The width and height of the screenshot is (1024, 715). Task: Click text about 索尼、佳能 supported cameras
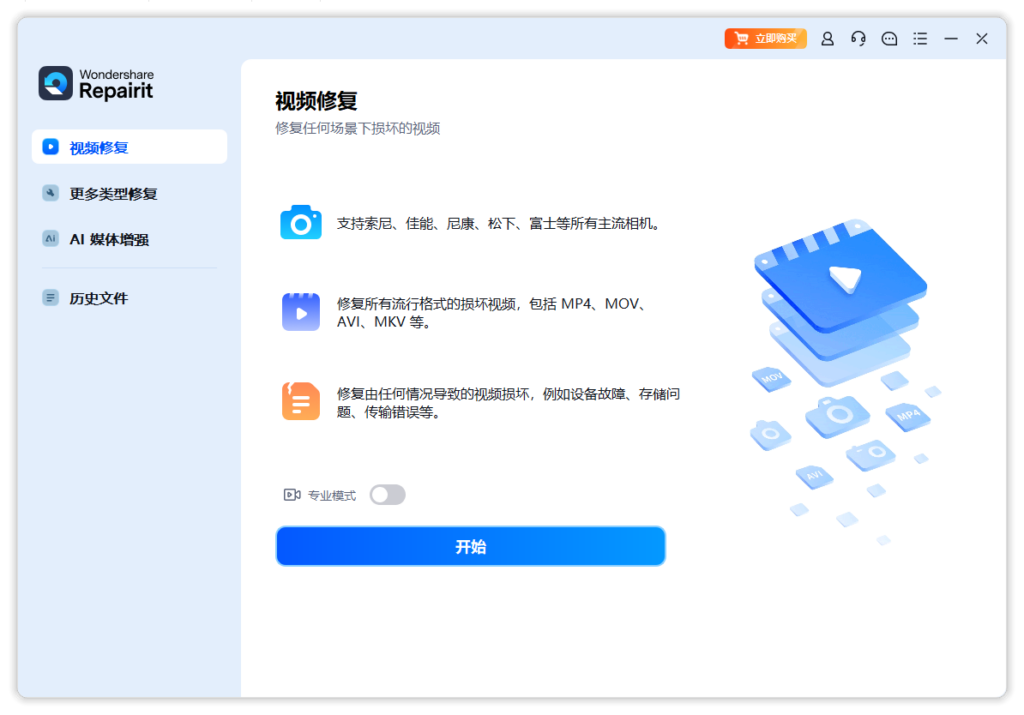(x=500, y=223)
